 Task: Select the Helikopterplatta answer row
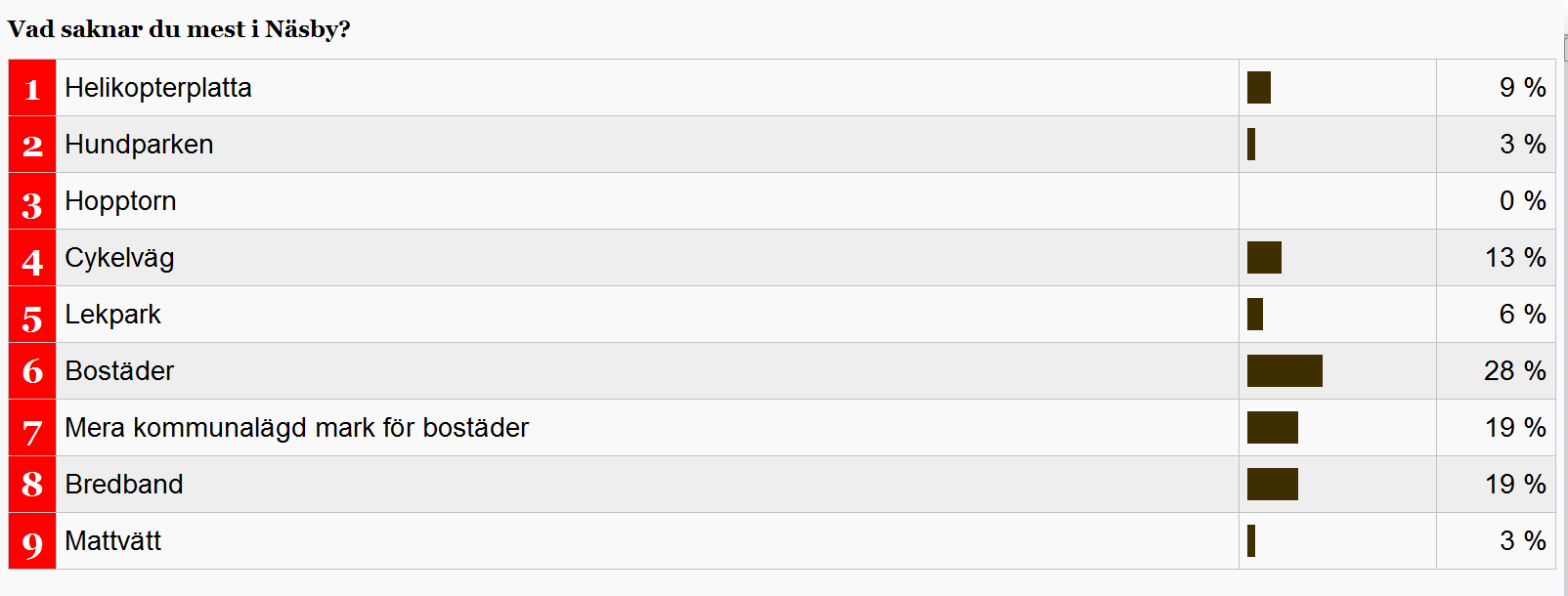782,88
